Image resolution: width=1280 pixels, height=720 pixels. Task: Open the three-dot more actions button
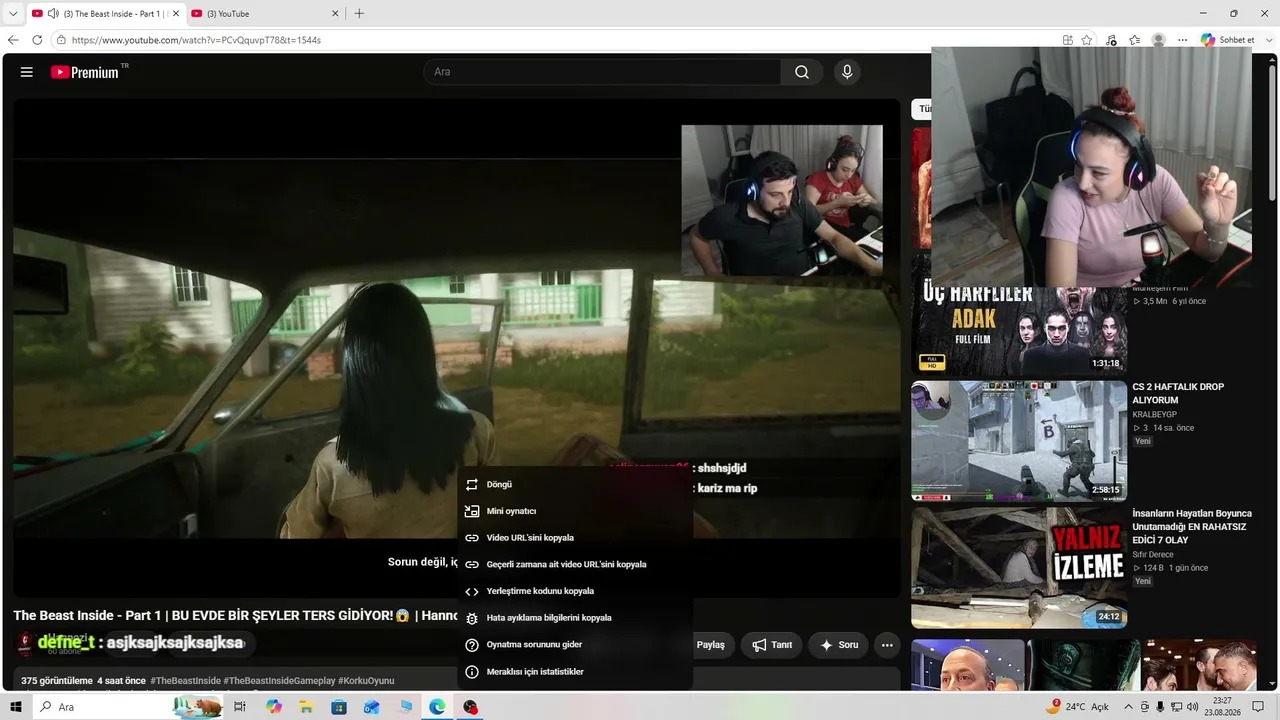point(887,645)
